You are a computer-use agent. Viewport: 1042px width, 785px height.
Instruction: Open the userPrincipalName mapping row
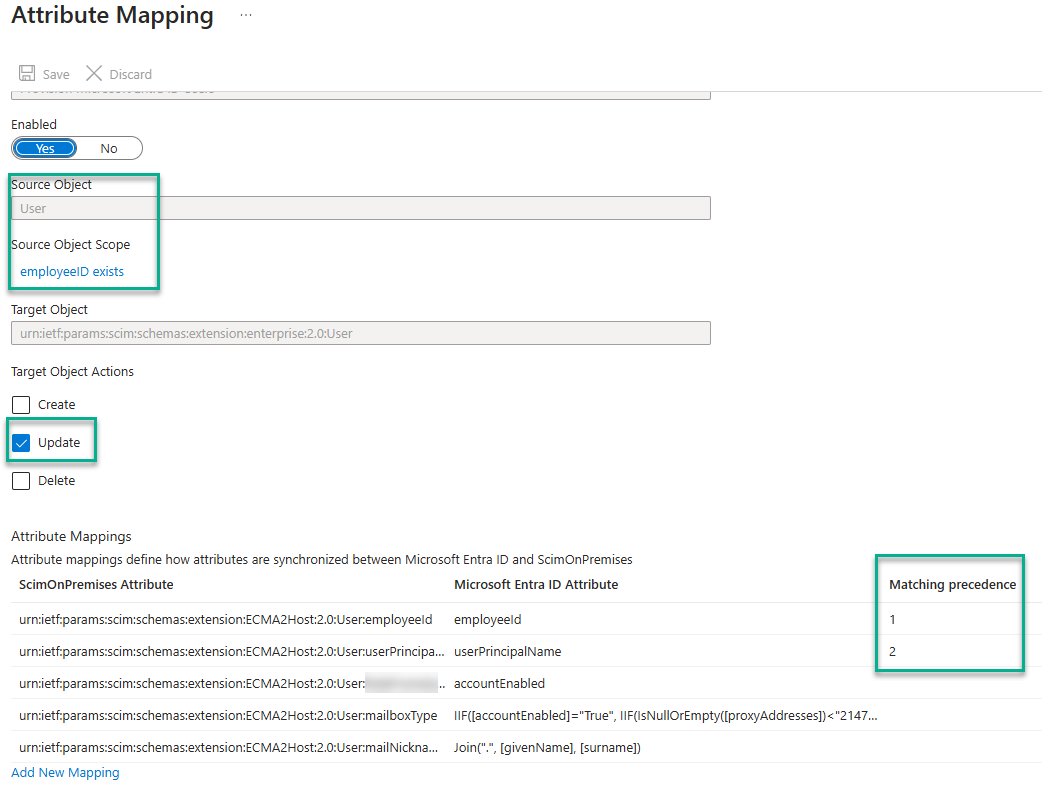(232, 651)
